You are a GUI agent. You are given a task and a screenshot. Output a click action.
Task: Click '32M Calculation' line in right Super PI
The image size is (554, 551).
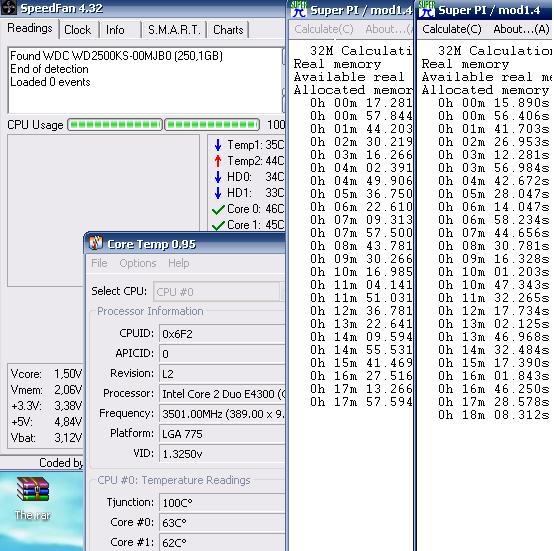coord(495,51)
